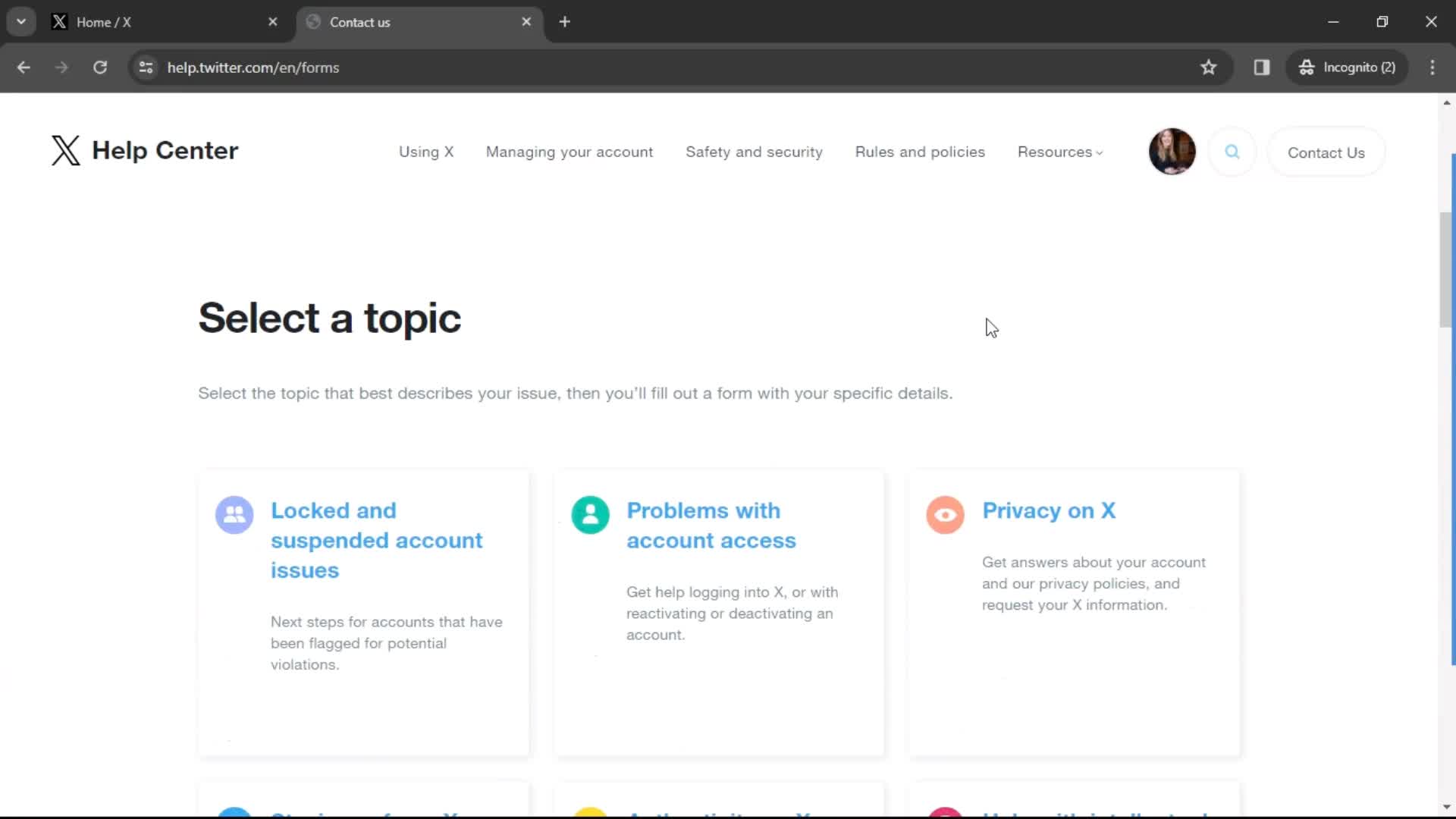The height and width of the screenshot is (819, 1456).
Task: Click the Locked and suspended account purple icon
Action: click(x=234, y=515)
